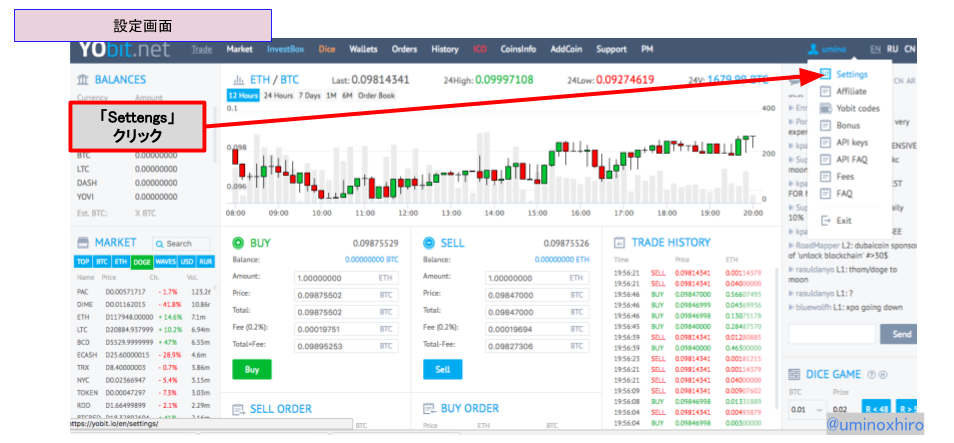954x443 pixels.
Task: Click the Market Search field
Action: [x=181, y=243]
